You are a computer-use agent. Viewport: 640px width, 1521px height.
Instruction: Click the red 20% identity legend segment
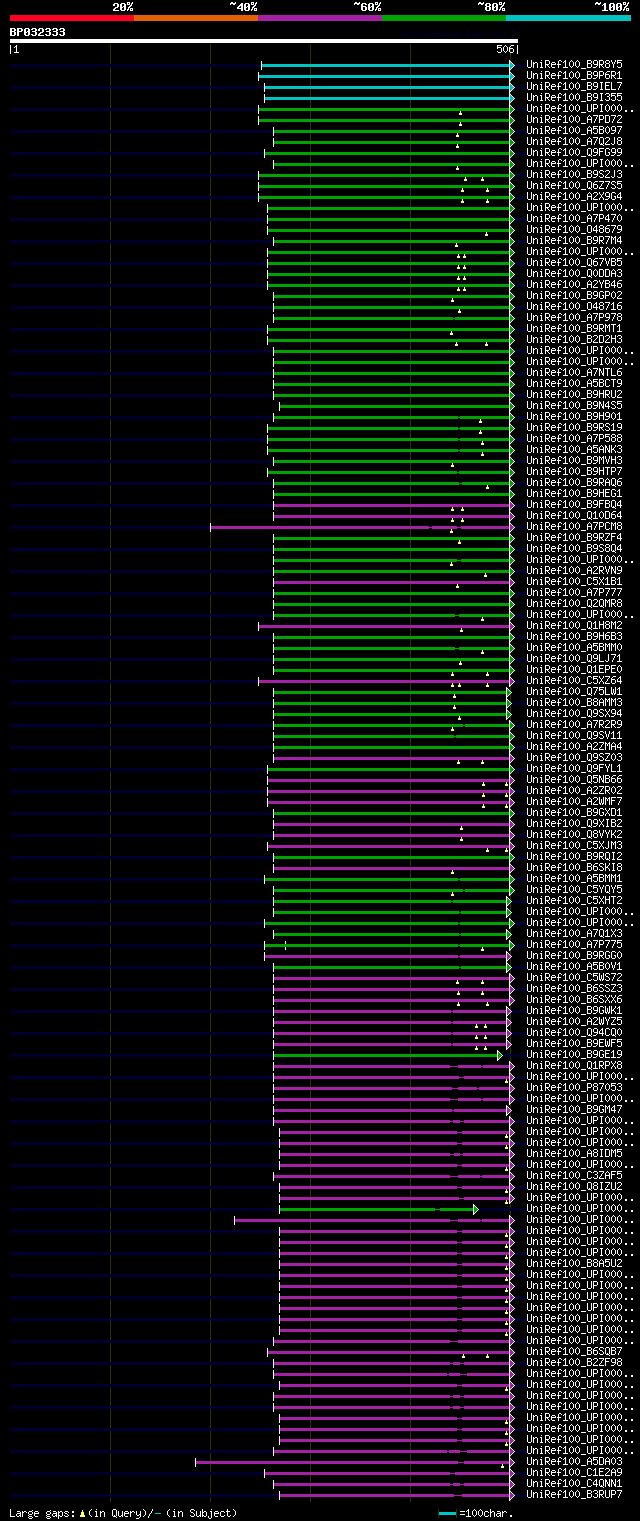(x=72, y=18)
